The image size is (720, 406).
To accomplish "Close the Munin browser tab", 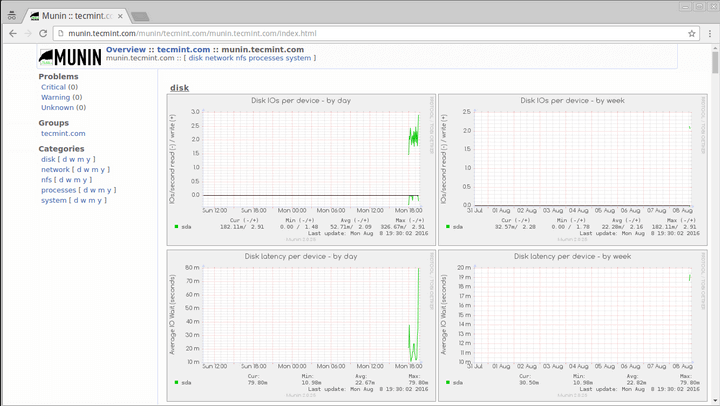I will tap(120, 16).
